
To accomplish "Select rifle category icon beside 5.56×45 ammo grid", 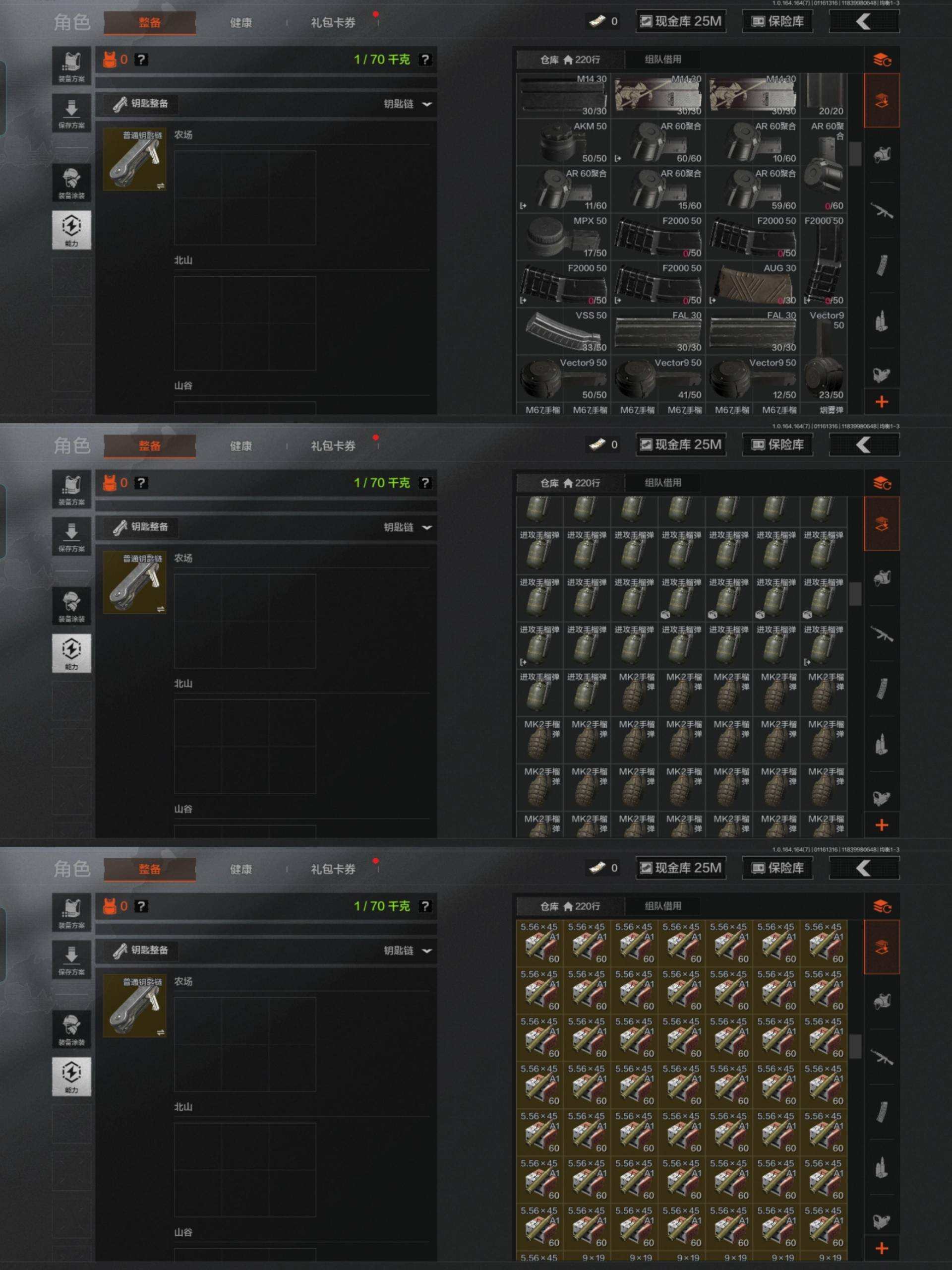I will [x=882, y=1058].
